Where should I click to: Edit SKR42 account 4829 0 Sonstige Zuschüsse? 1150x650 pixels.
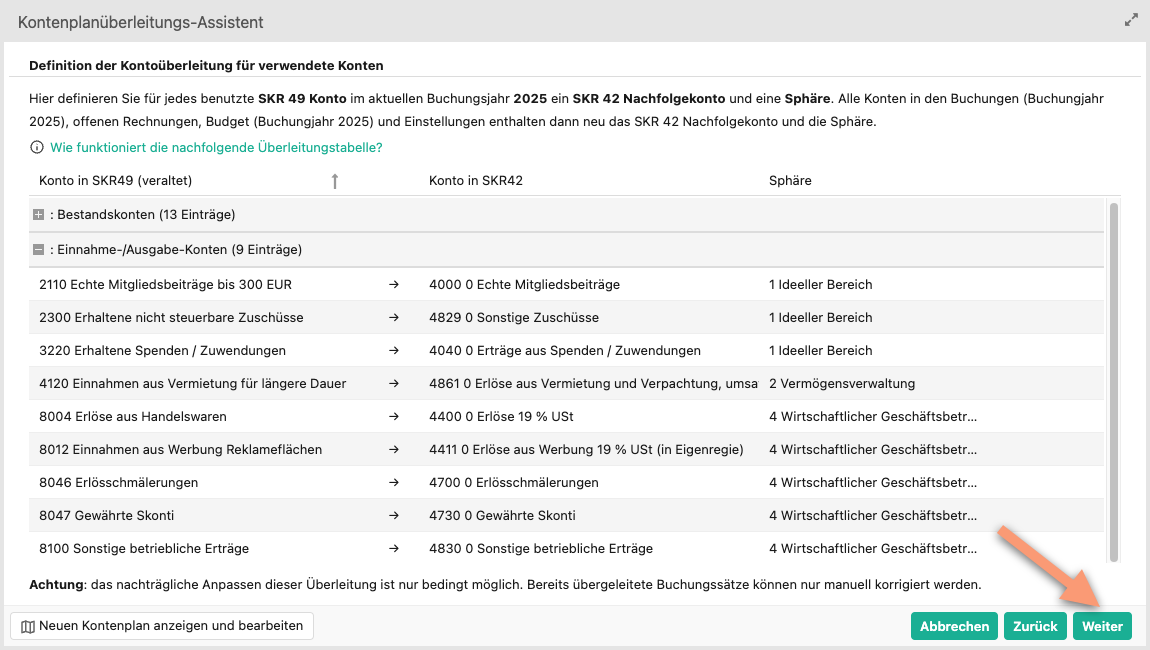pyautogui.click(x=514, y=318)
